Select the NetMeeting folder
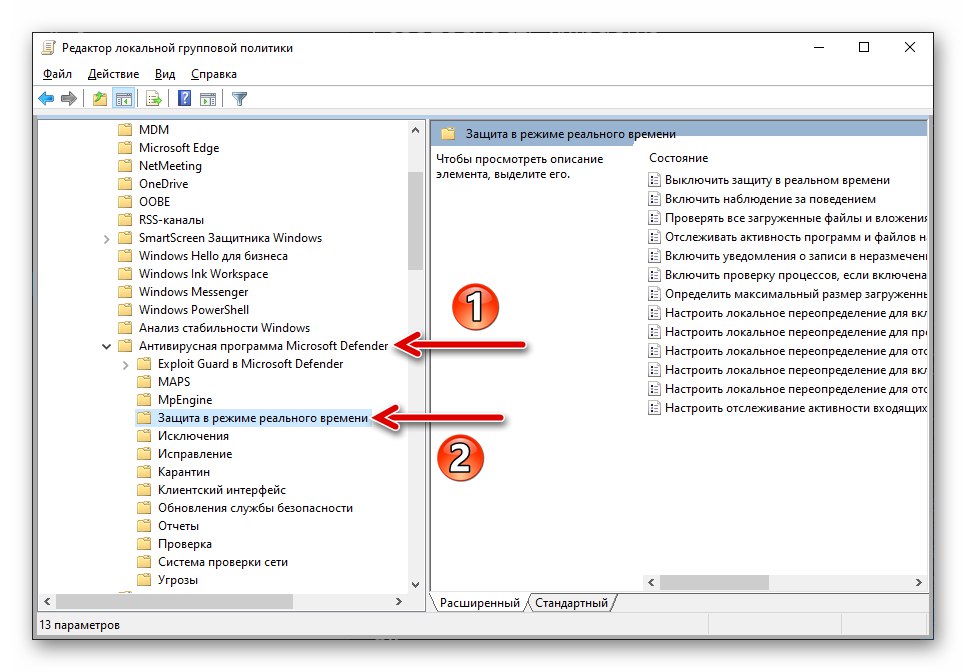966x672 pixels. (160, 166)
